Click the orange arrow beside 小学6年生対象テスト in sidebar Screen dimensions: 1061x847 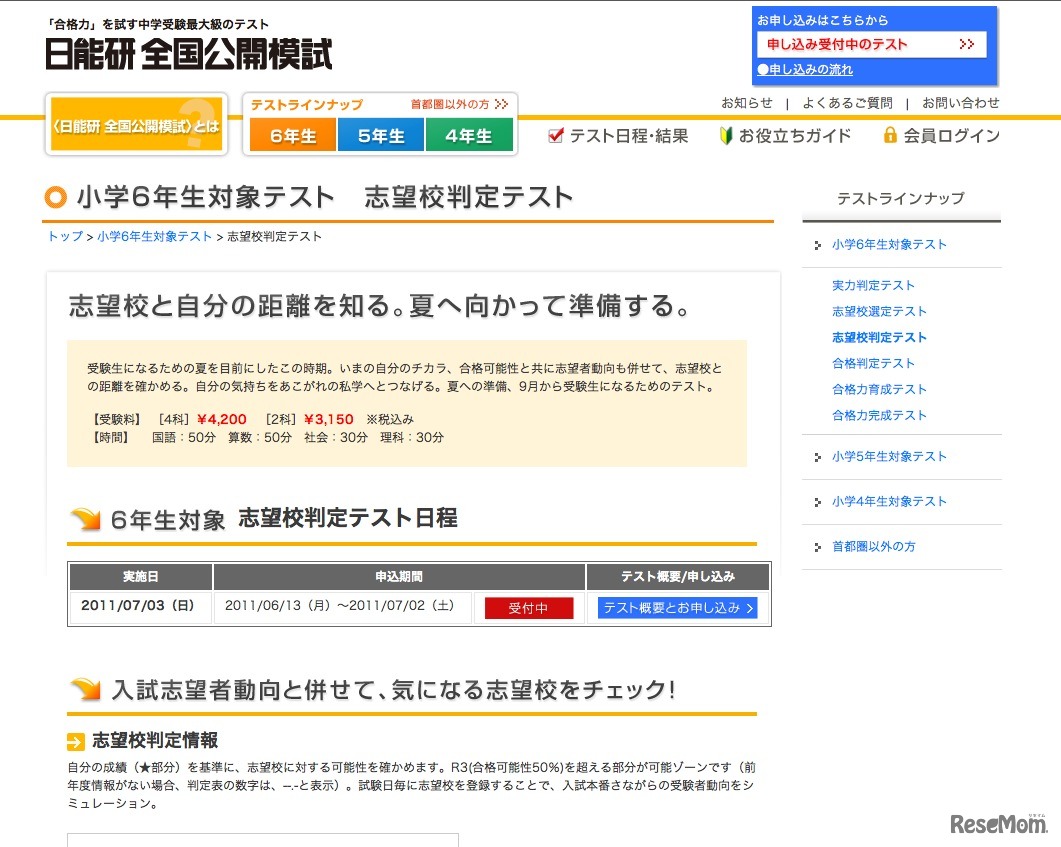(x=818, y=244)
